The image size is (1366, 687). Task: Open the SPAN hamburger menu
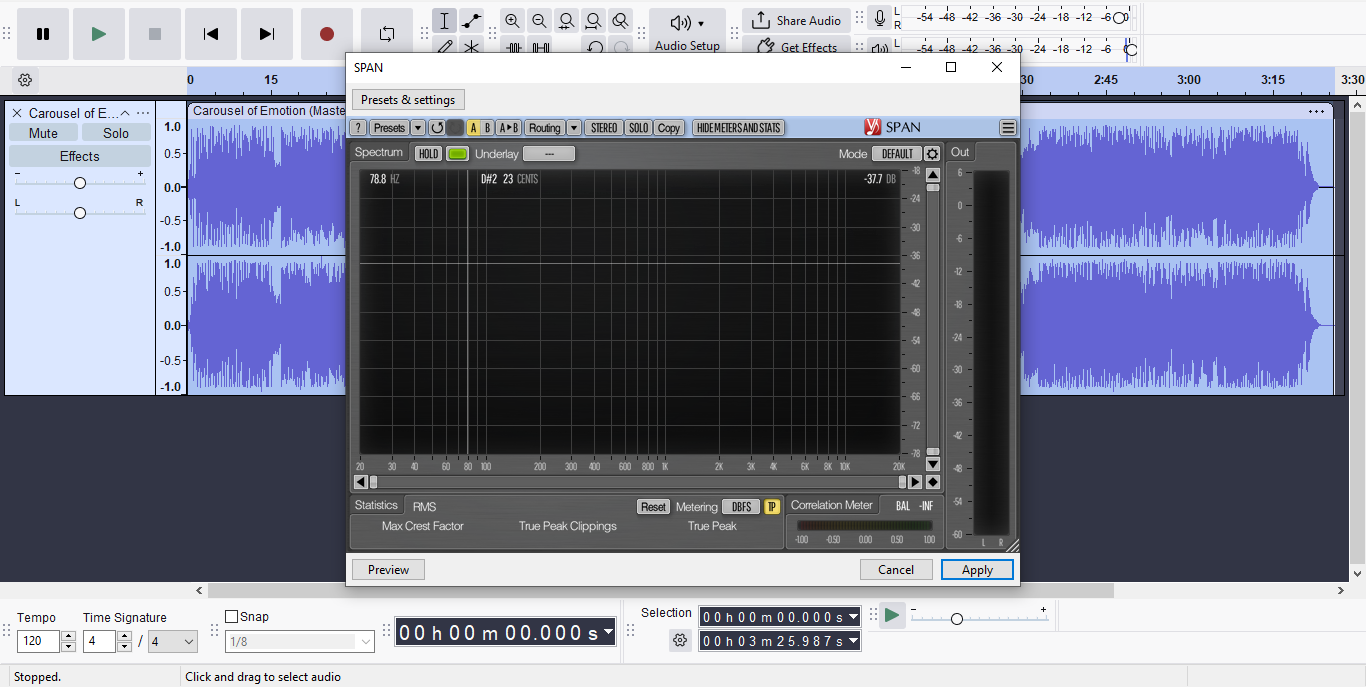[x=1008, y=128]
